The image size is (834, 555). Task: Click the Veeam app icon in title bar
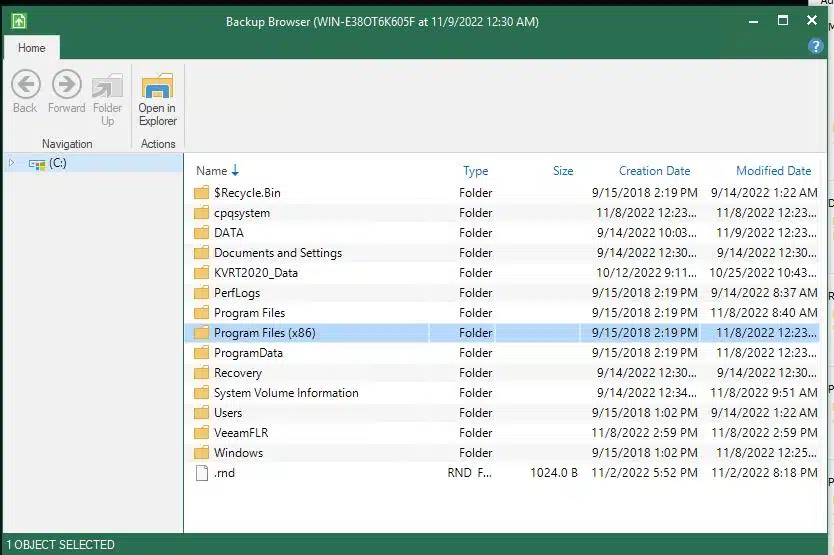(18, 20)
